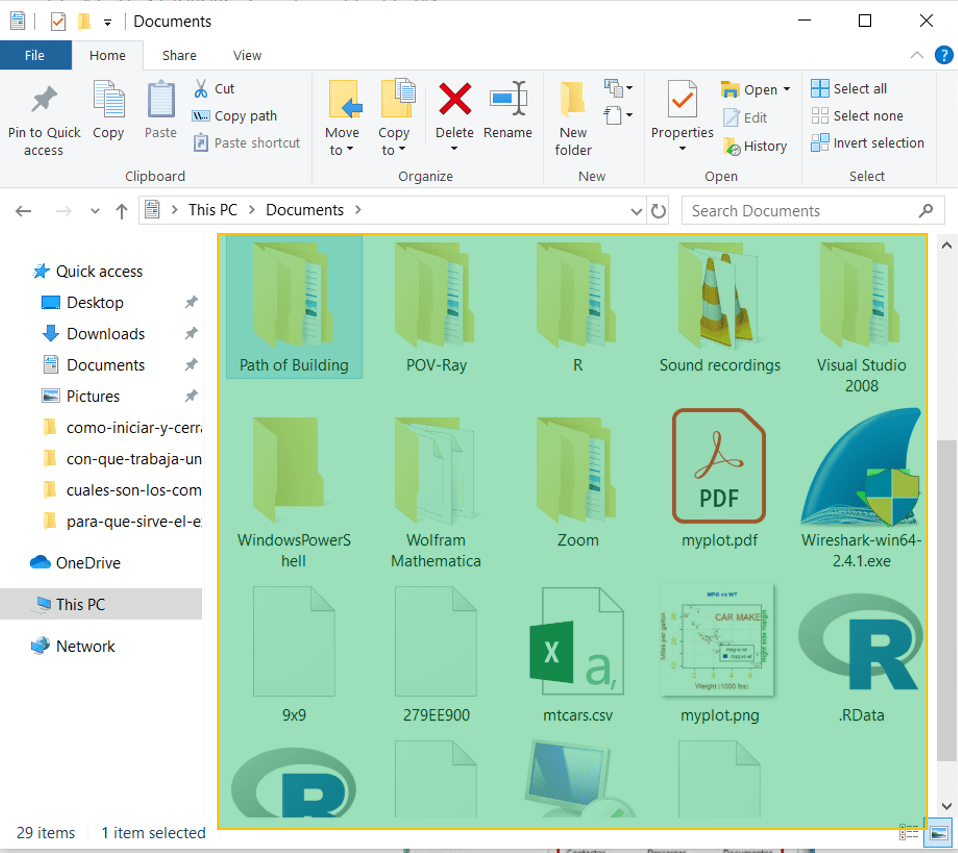Click the Copy button in the Clipboard group
Image resolution: width=958 pixels, height=853 pixels.
tap(108, 111)
